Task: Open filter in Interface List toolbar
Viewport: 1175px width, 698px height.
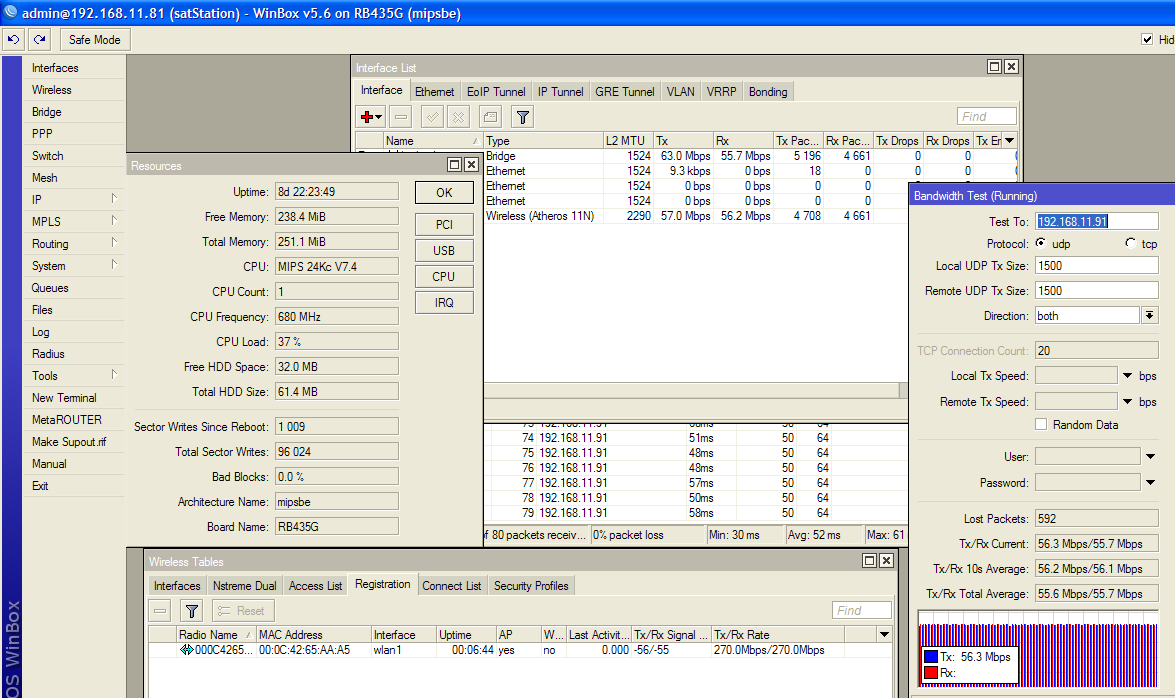Action: [522, 117]
